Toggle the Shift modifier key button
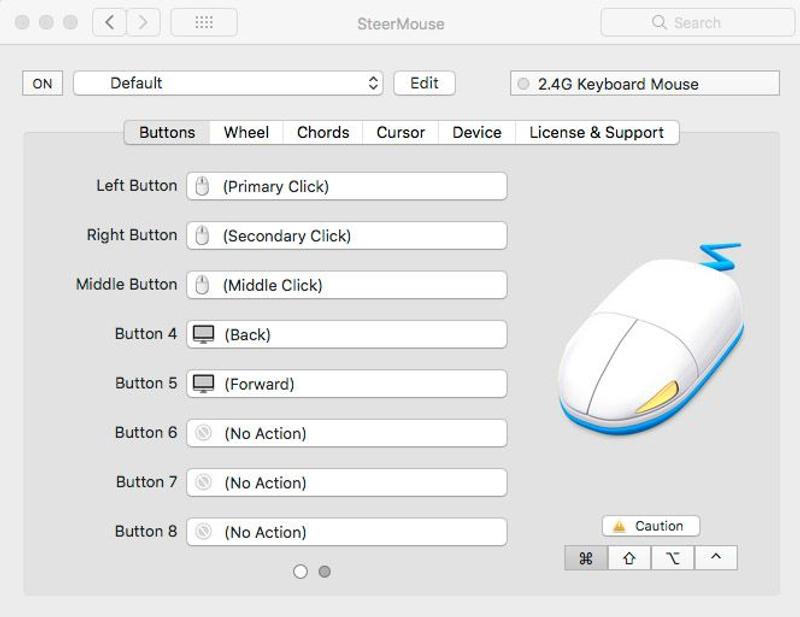 [630, 558]
